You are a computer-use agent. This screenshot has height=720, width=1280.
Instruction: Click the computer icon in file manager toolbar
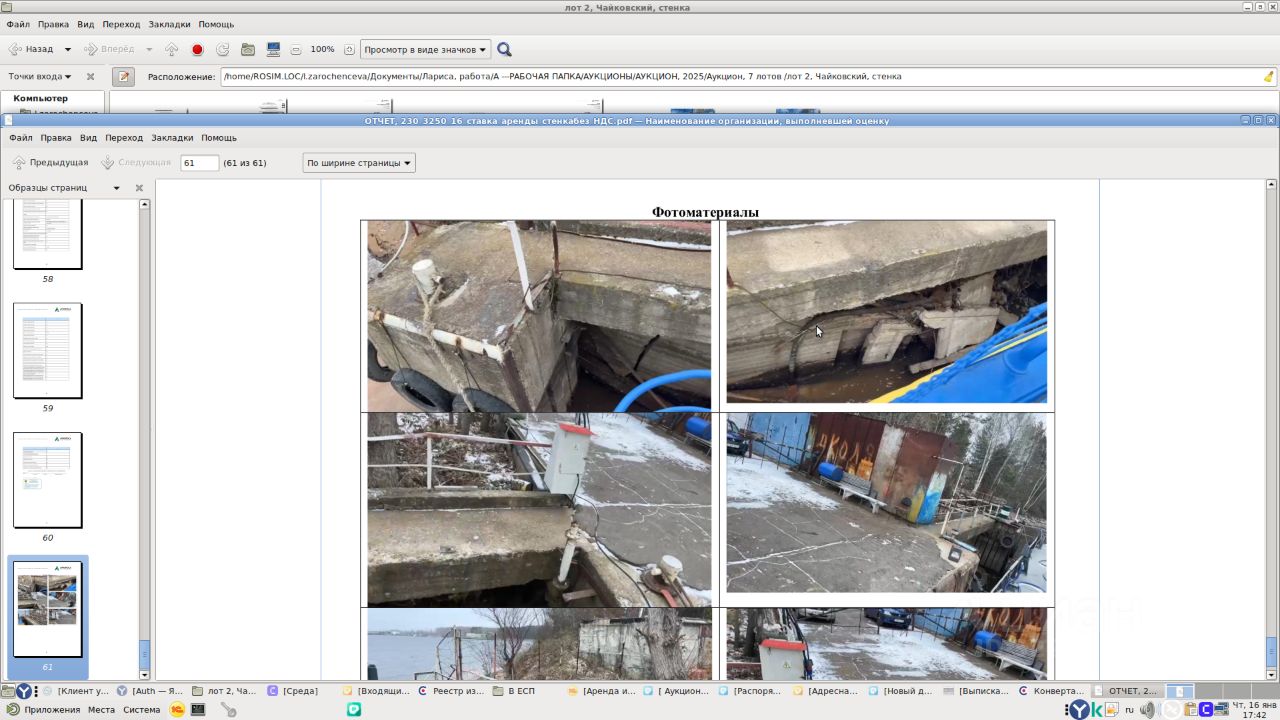tap(273, 49)
